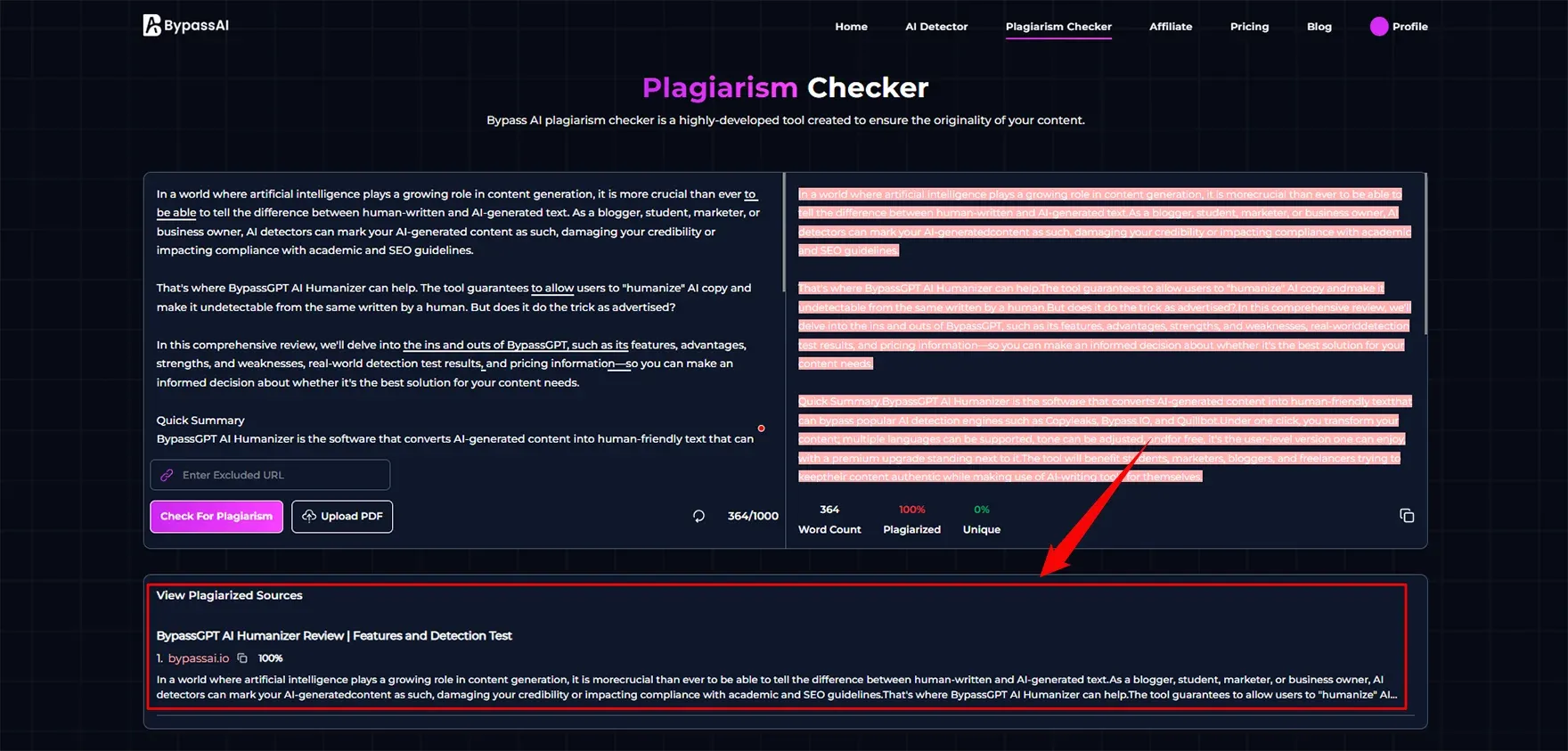
Task: Click the link icon in Excluded URL field
Action: 167,475
